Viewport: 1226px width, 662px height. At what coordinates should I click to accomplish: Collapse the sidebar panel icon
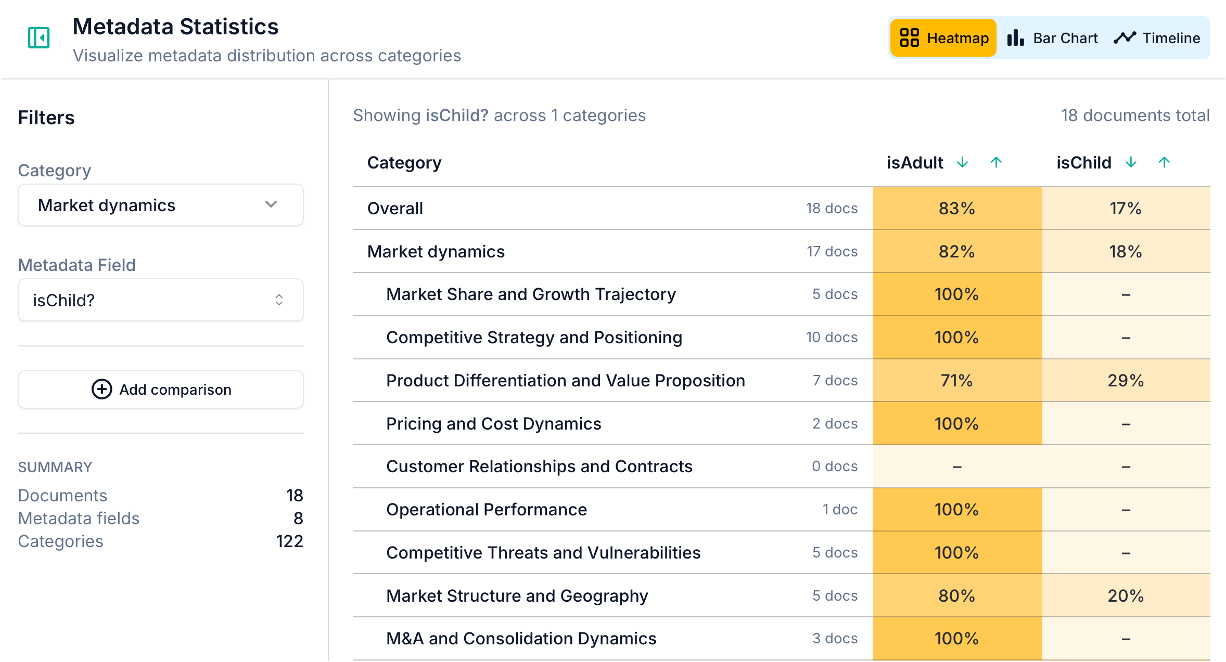tap(38, 38)
